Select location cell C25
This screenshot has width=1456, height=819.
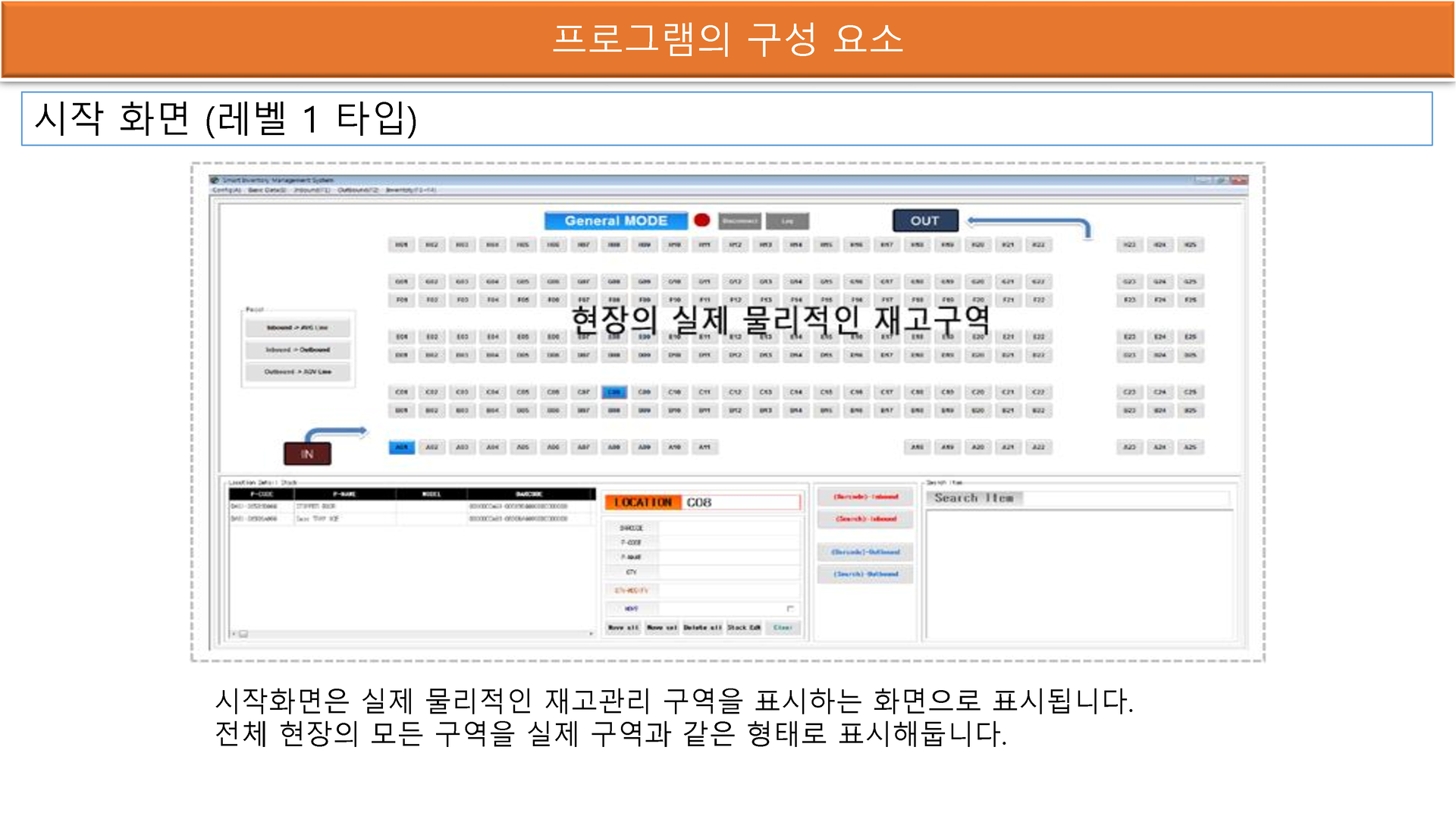[1191, 392]
